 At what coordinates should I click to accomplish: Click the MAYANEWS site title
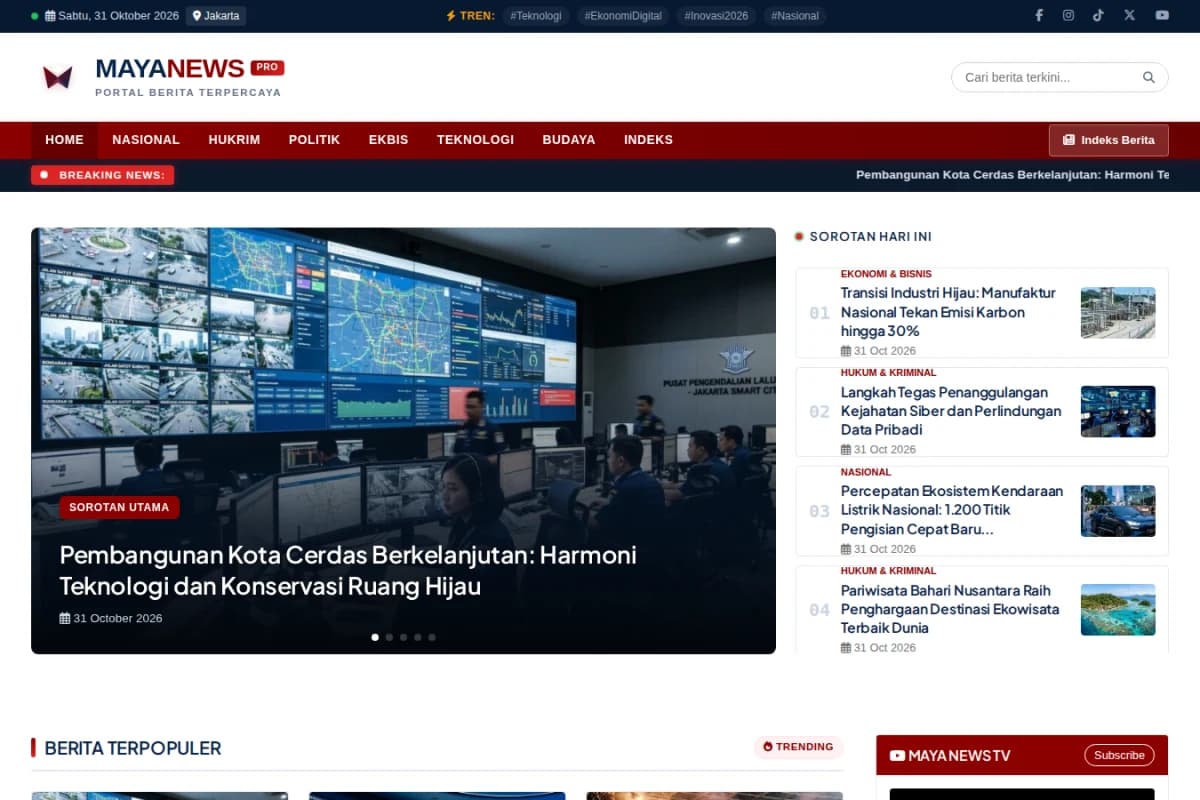pos(170,68)
